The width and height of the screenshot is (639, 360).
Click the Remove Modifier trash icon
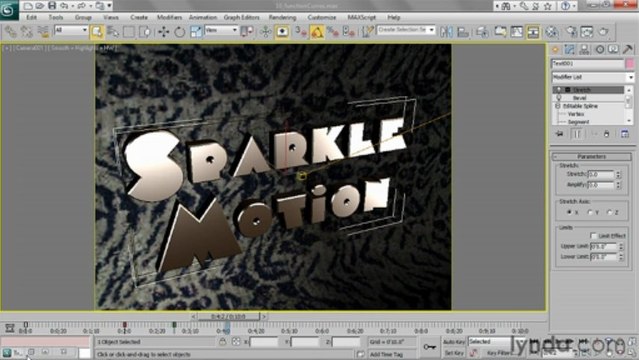point(607,134)
